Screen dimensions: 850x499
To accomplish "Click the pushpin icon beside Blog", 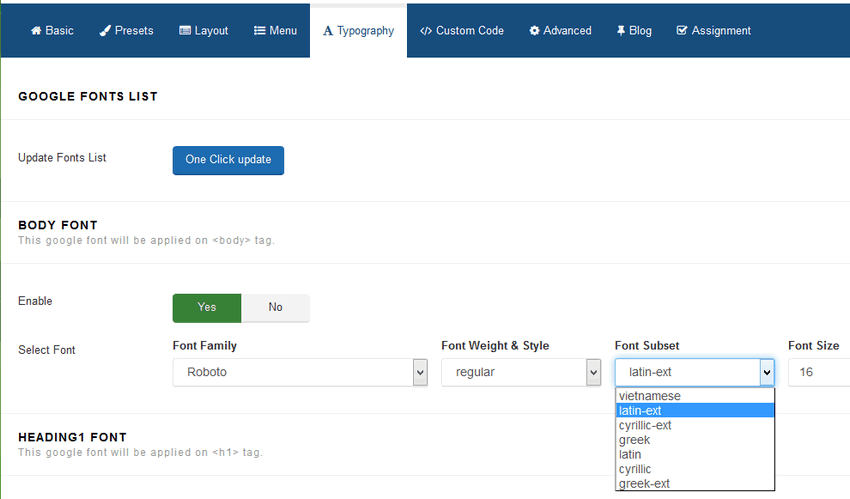I will (x=621, y=31).
